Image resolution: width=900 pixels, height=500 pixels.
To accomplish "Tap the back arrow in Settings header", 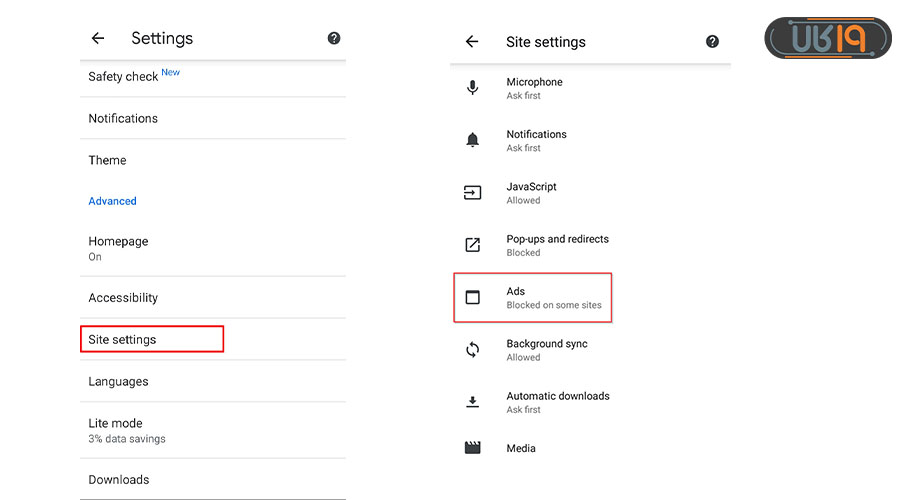I will click(x=98, y=38).
